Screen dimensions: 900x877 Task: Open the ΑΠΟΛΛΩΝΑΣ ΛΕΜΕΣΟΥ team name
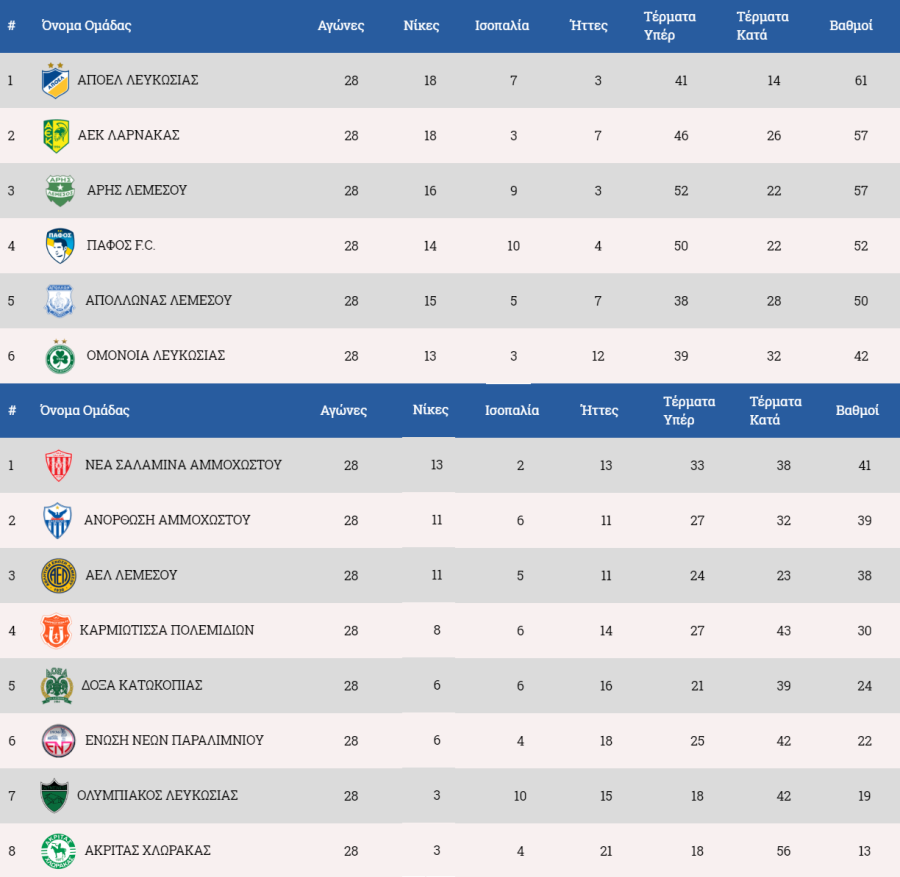158,300
